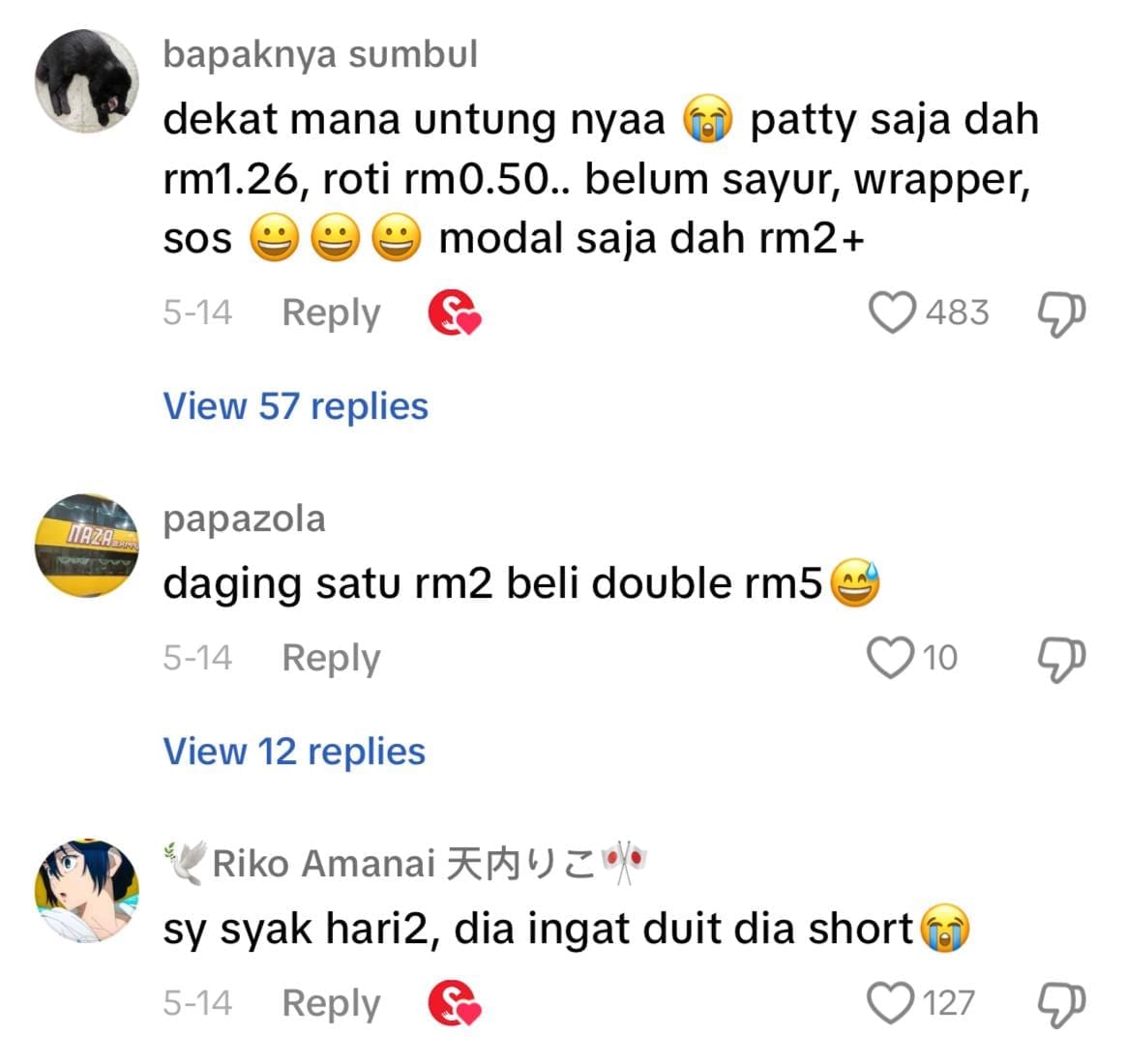This screenshot has height=1064, width=1128.
Task: Open papazola username profile
Action: click(x=244, y=519)
